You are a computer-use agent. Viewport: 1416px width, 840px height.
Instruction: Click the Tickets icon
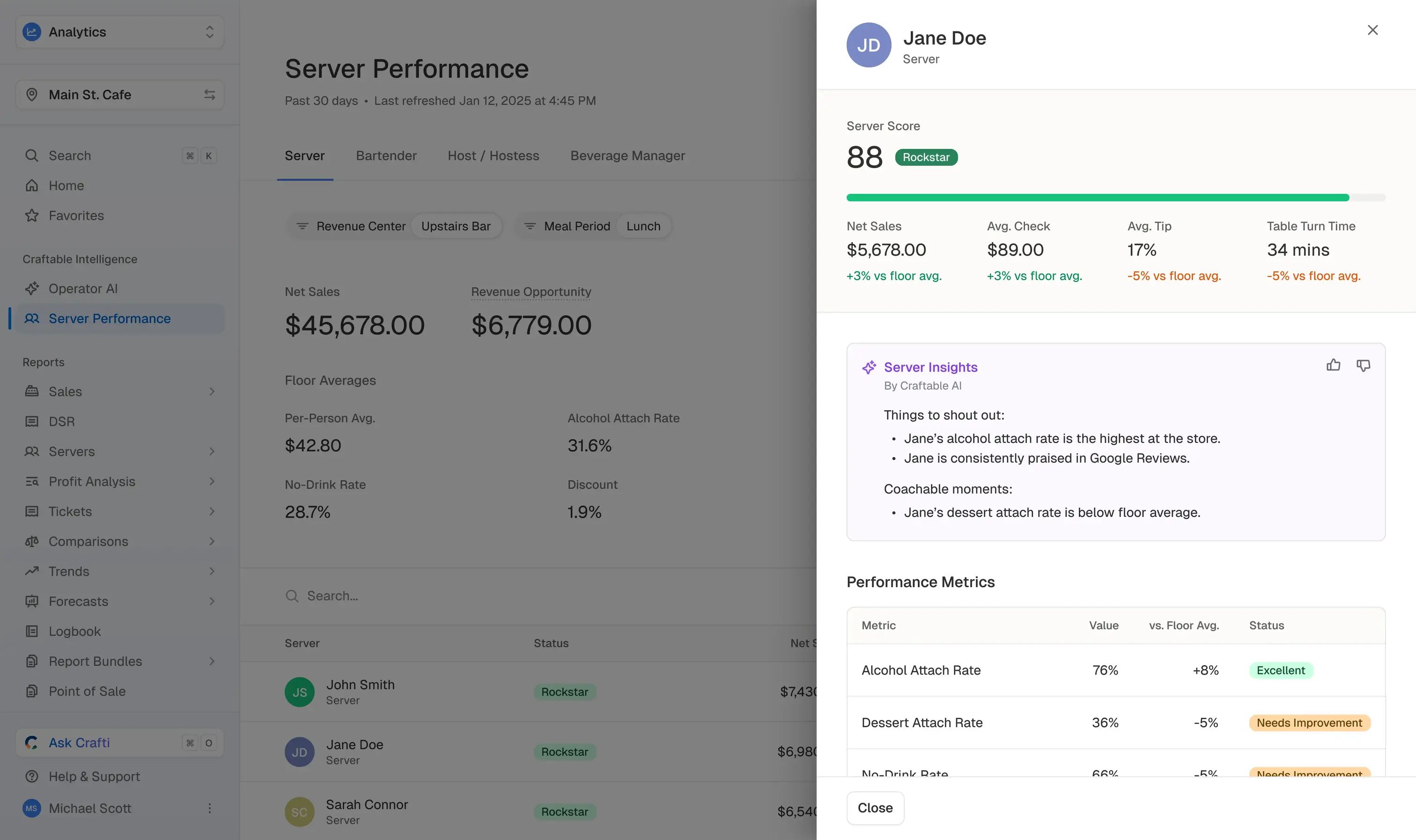(x=32, y=512)
